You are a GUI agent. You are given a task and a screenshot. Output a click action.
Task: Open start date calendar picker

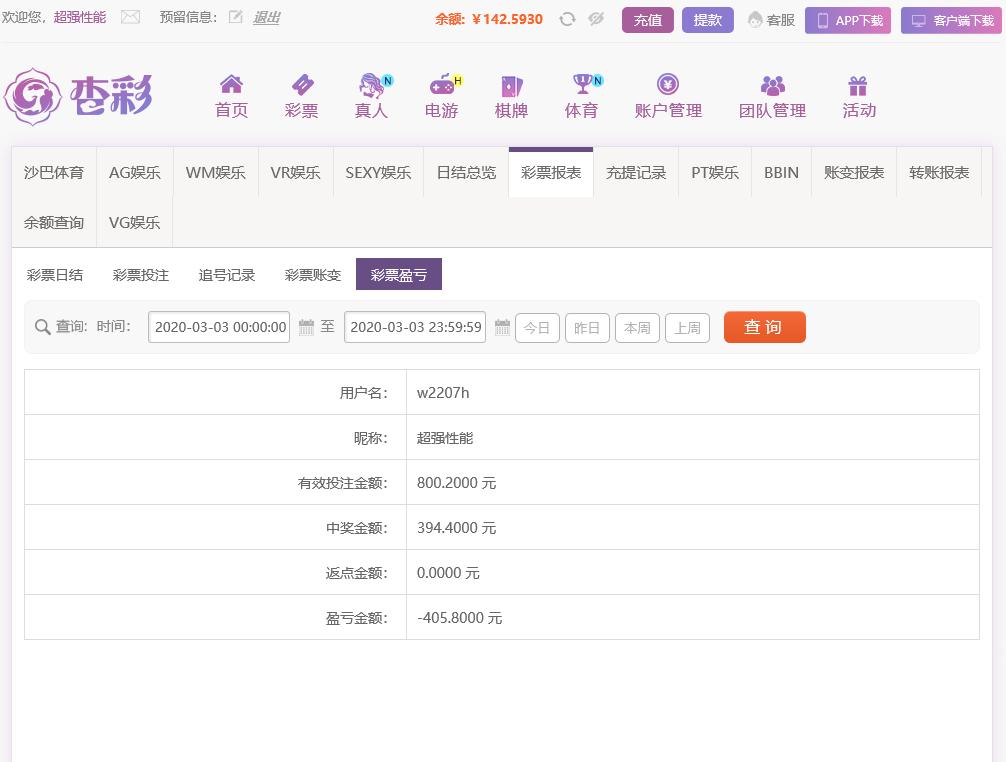point(307,327)
